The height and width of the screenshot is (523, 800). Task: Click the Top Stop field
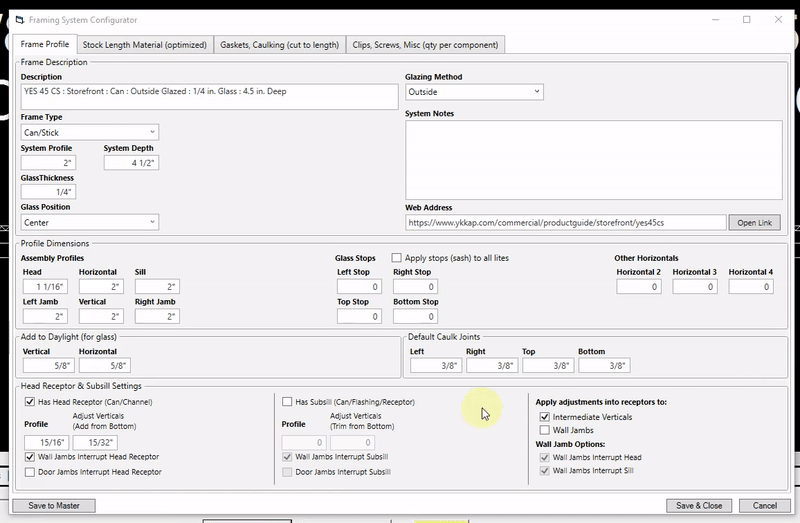point(359,316)
